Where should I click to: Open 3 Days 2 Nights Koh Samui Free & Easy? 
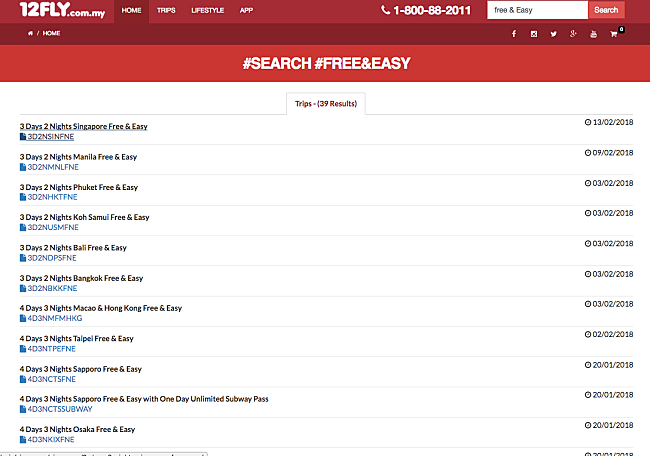[85, 217]
